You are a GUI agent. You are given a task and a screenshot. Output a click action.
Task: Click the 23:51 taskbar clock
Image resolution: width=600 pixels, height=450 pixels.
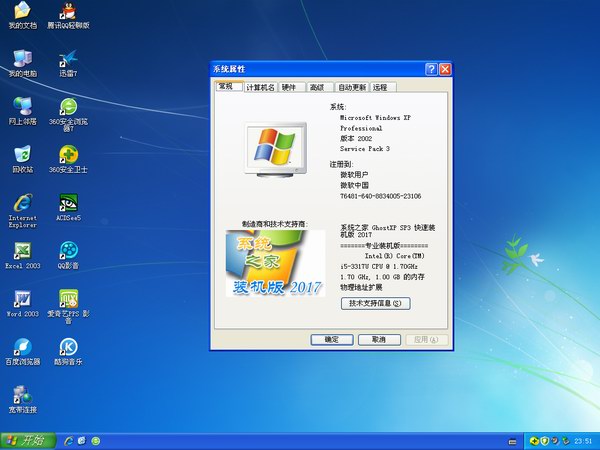pyautogui.click(x=583, y=441)
